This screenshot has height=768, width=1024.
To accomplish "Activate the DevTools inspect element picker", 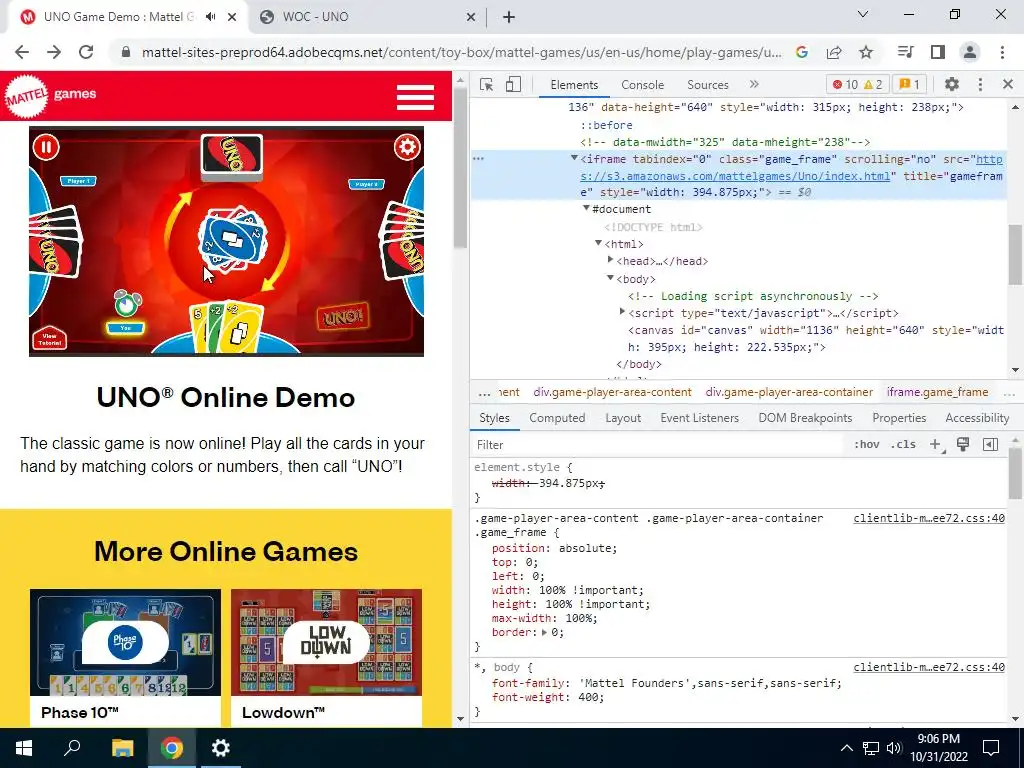I will click(x=486, y=84).
